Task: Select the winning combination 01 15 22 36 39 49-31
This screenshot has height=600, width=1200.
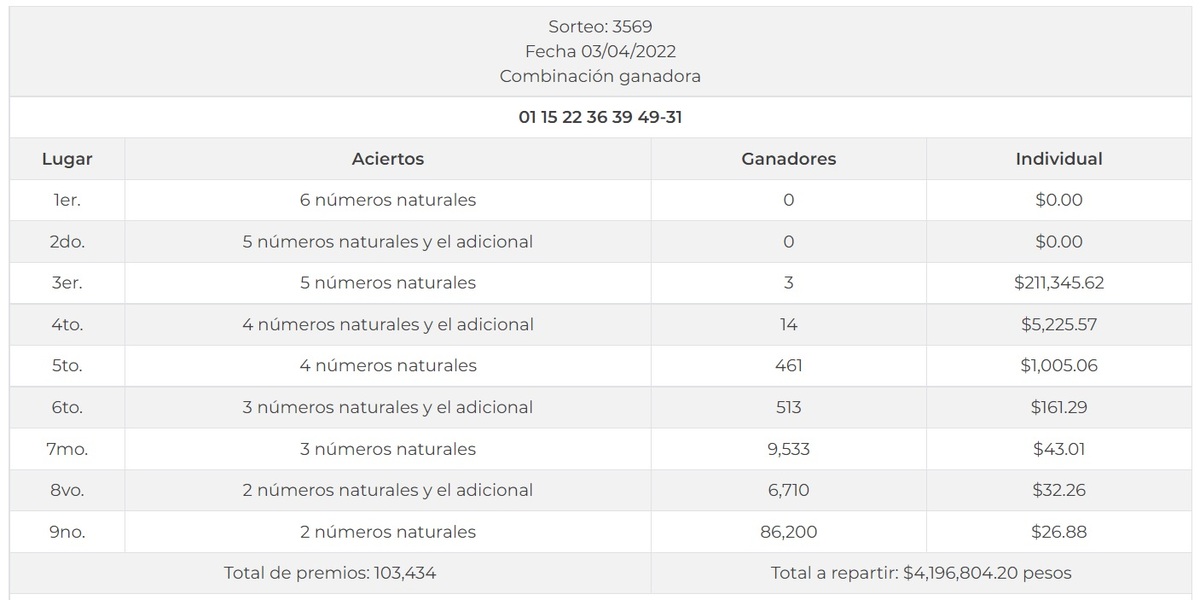Action: click(x=600, y=118)
